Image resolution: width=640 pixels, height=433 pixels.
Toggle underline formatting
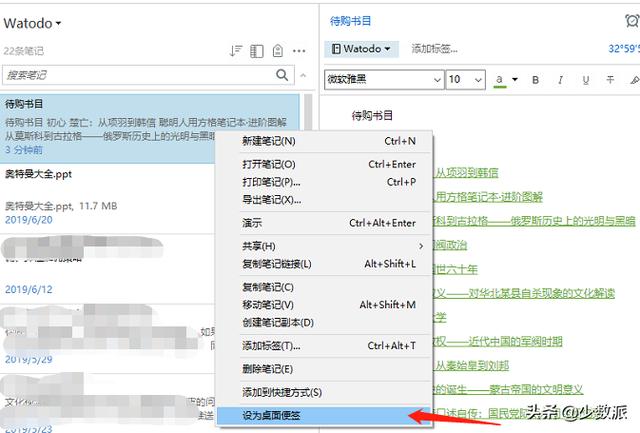coord(586,80)
